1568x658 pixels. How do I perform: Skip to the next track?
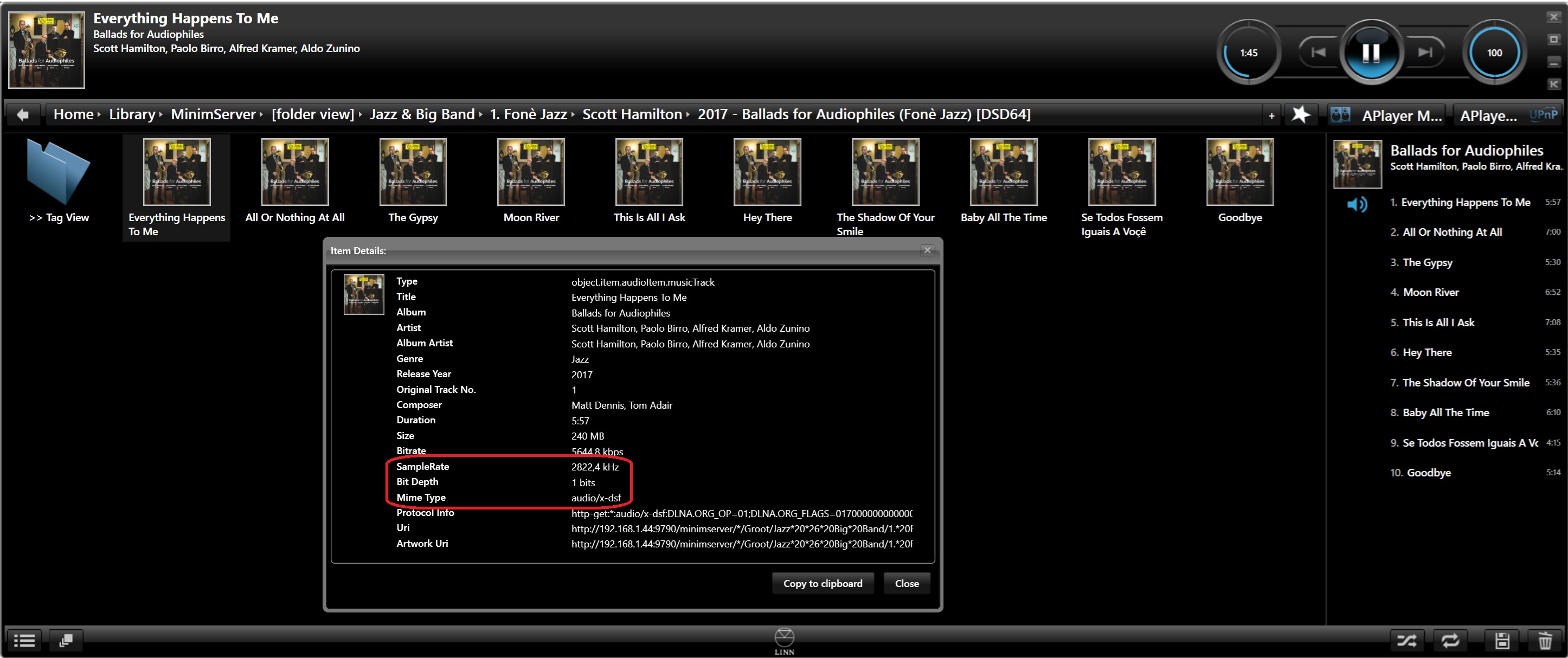tap(1424, 53)
